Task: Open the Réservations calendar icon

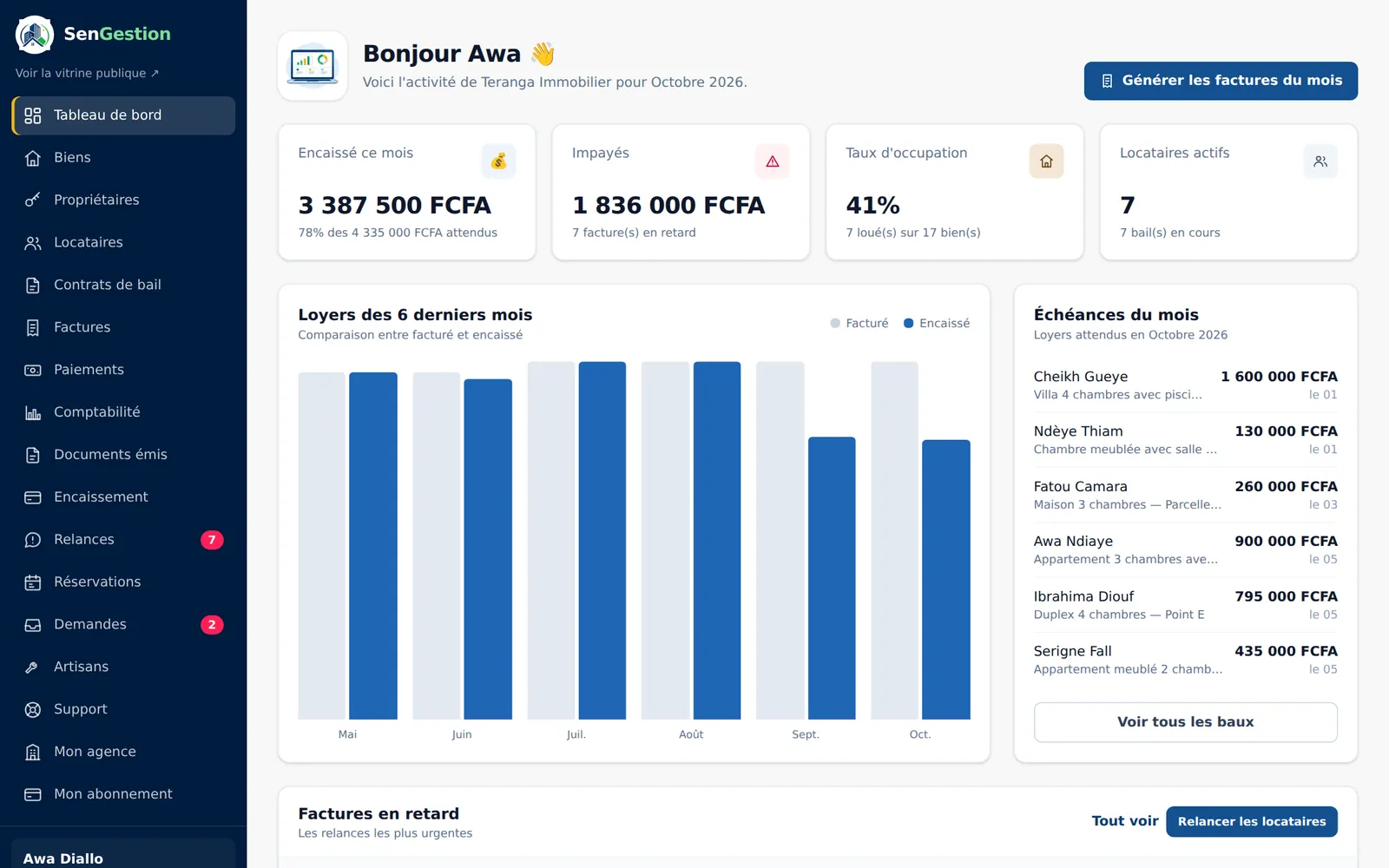Action: (33, 582)
